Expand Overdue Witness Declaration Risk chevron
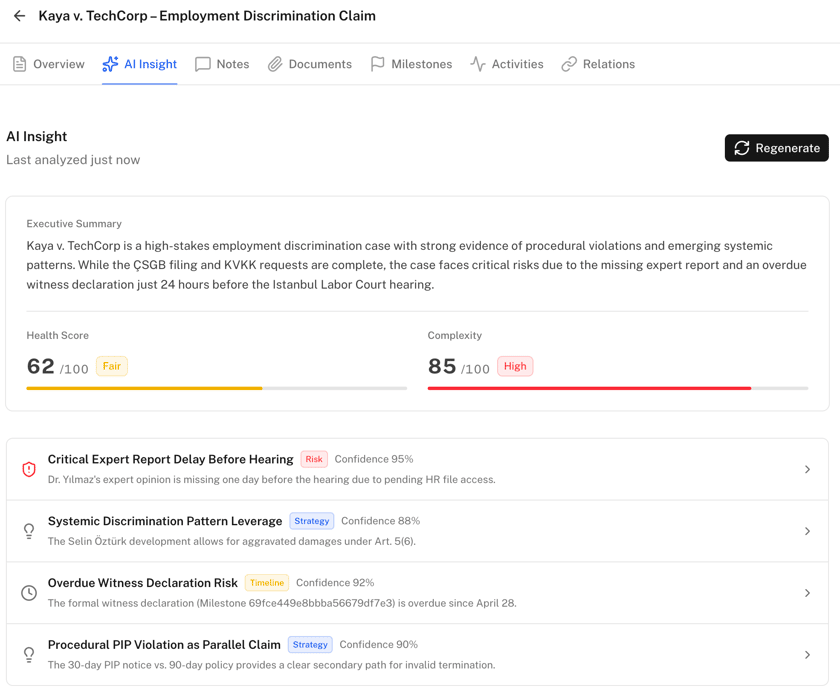Viewport: 840px width, 700px height. click(807, 593)
